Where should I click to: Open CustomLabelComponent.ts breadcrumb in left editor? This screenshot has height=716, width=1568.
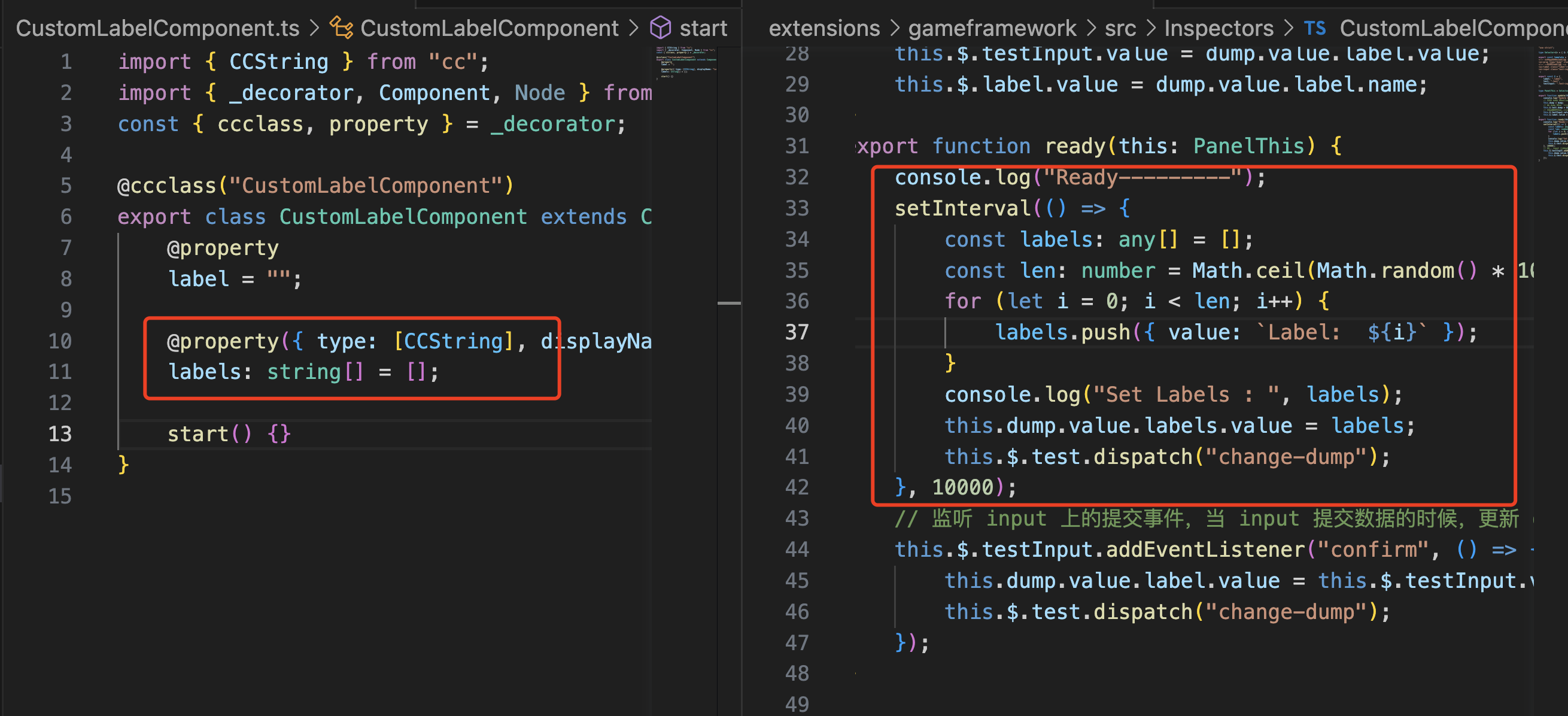pos(157,28)
